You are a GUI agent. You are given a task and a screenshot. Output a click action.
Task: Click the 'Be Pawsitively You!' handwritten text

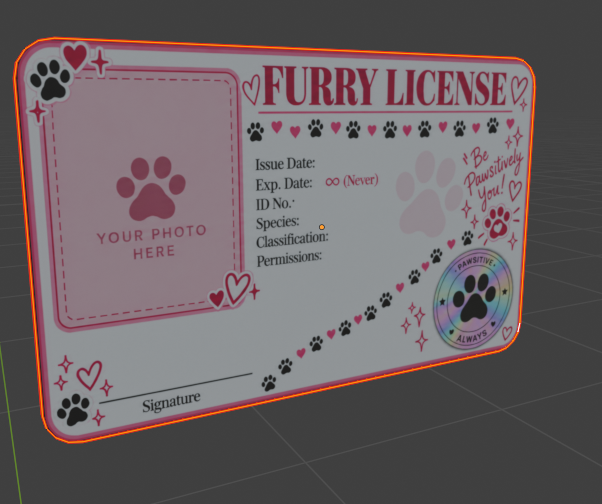493,177
